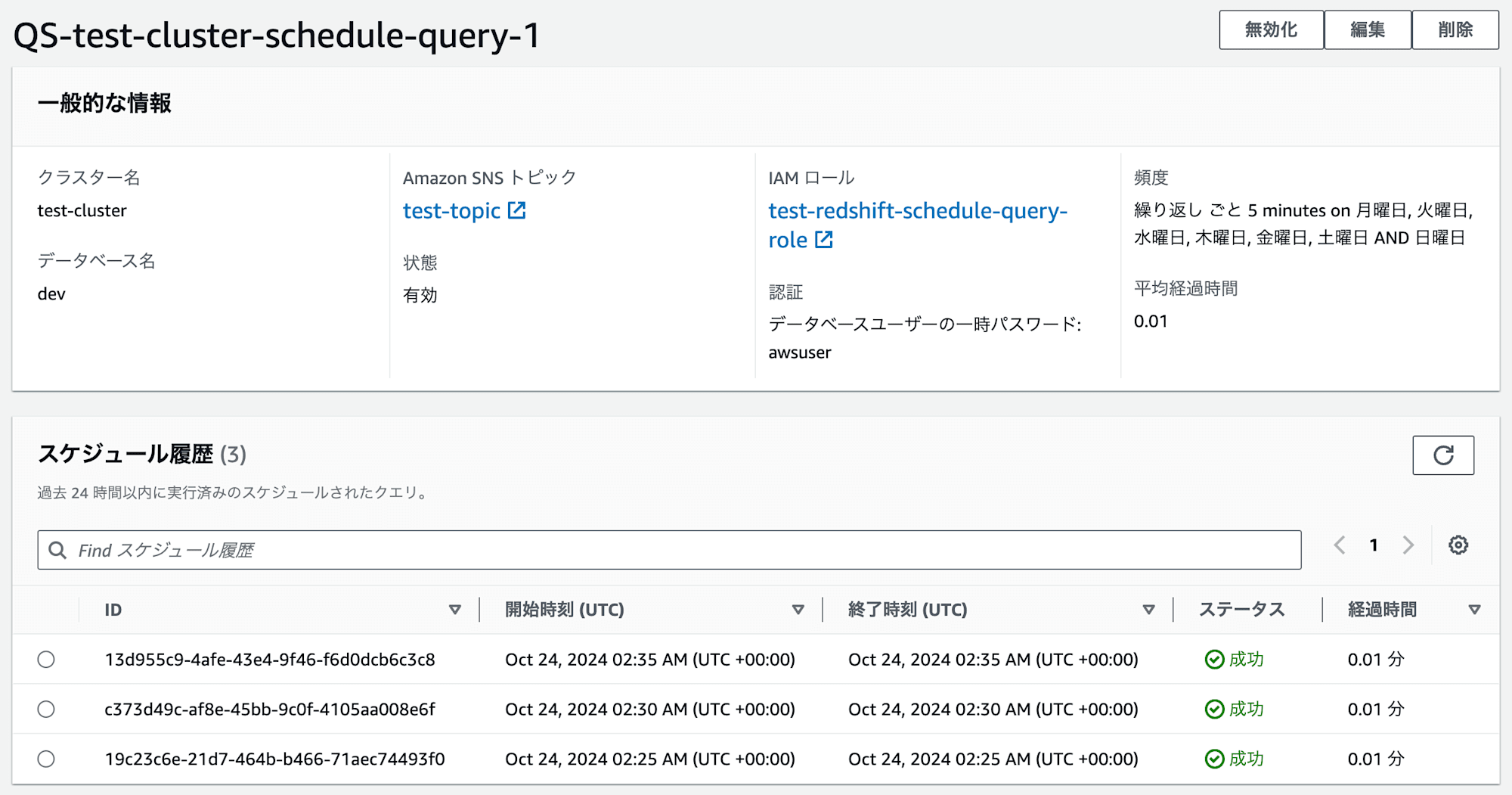Click success status icon for 02:35 AM row
The height and width of the screenshot is (795, 1512).
point(1214,660)
